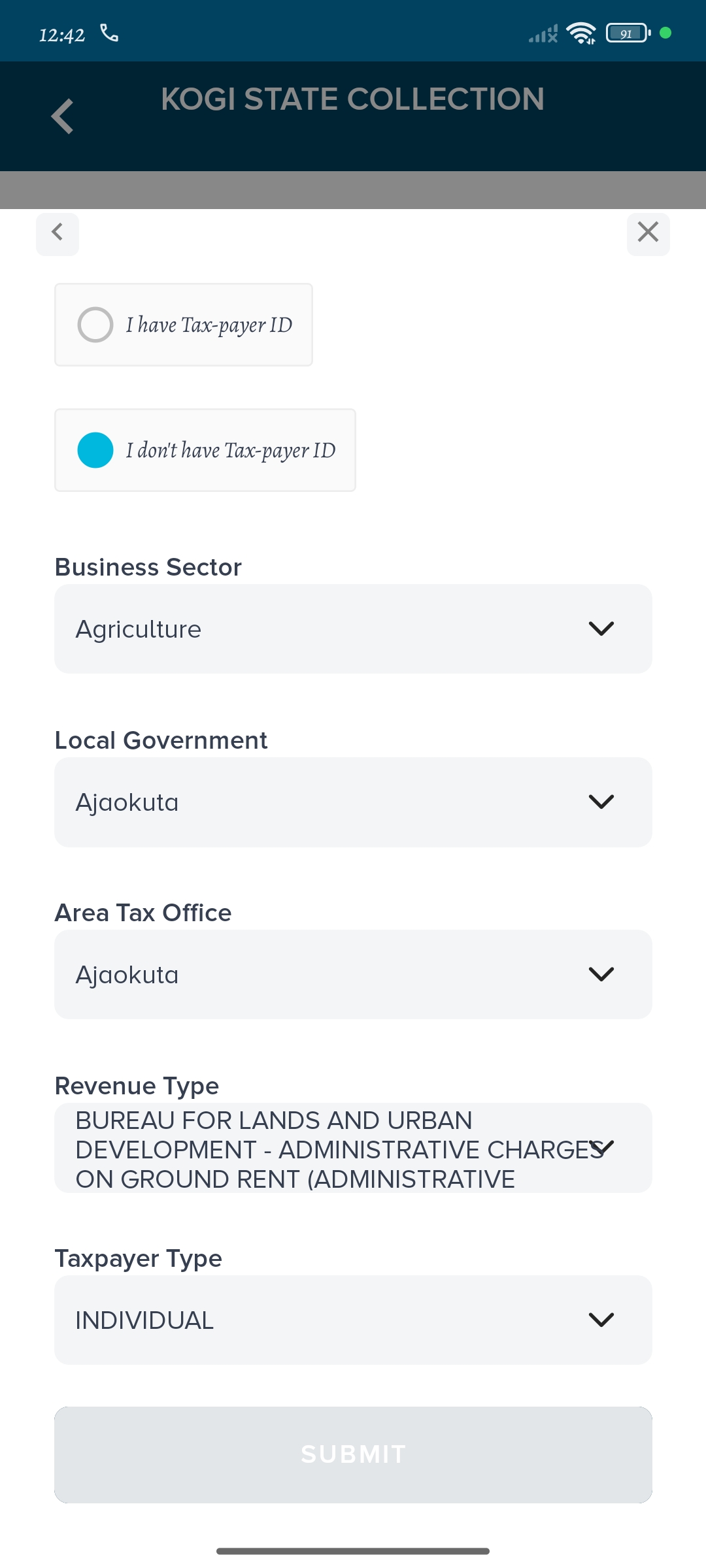Tap the bottom home gesture bar
The height and width of the screenshot is (1568, 706).
[x=353, y=1551]
